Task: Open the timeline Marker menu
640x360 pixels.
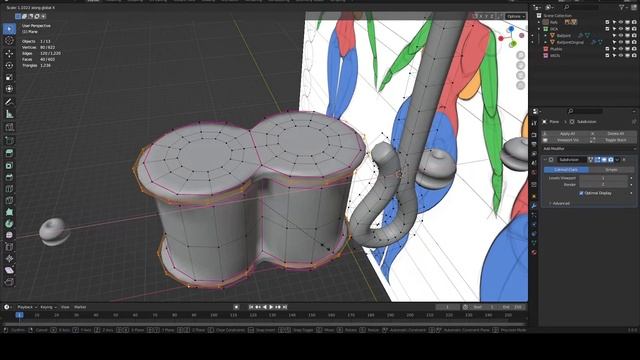Action: (80, 307)
